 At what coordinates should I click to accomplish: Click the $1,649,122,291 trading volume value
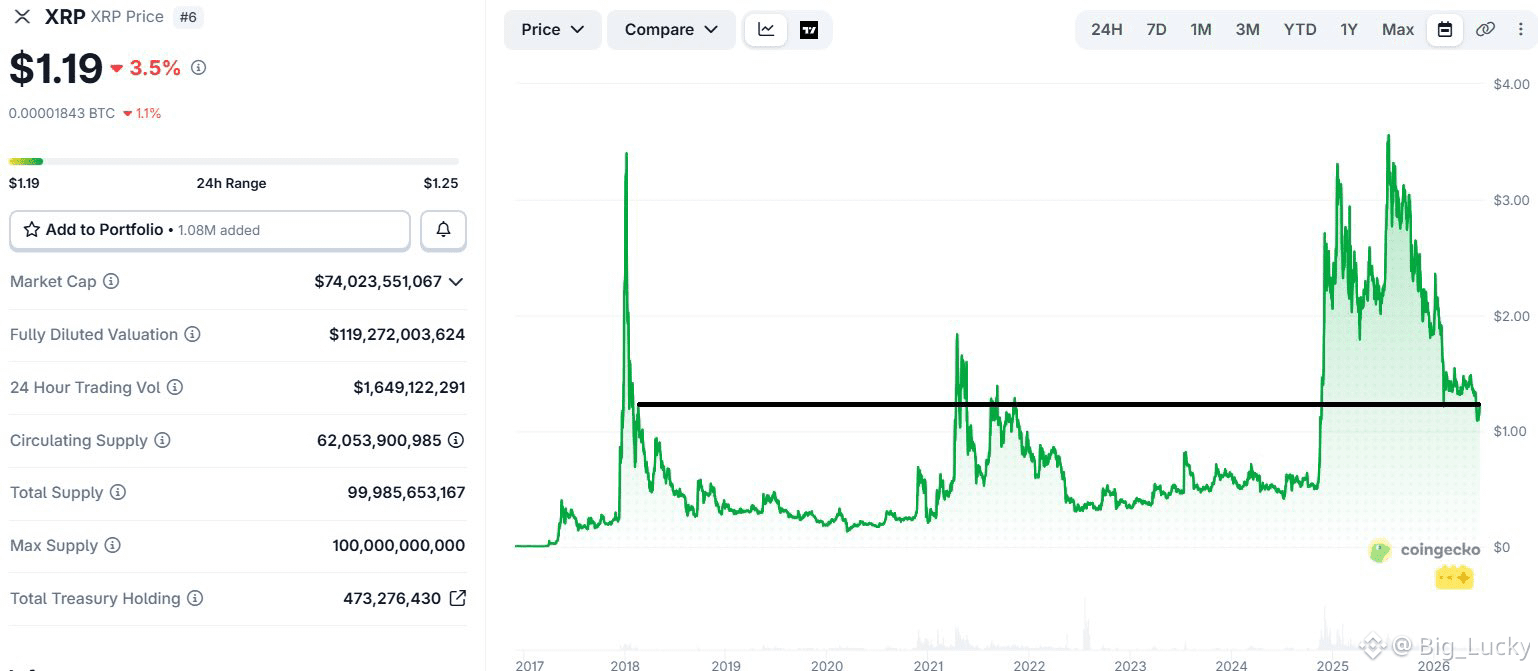click(x=409, y=387)
